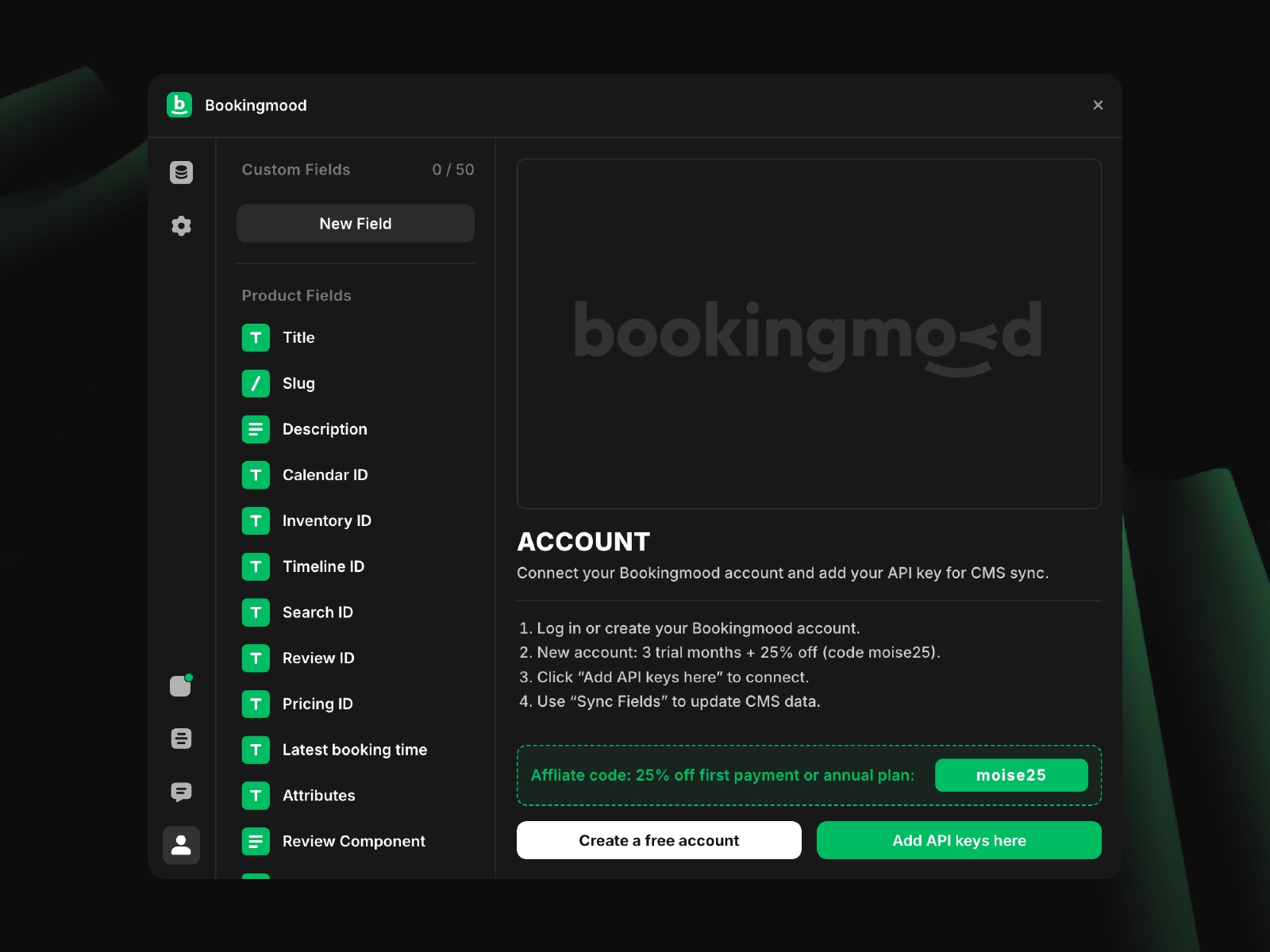Click the Bookingmood logo in the title bar
This screenshot has width=1270, height=952.
(x=179, y=105)
